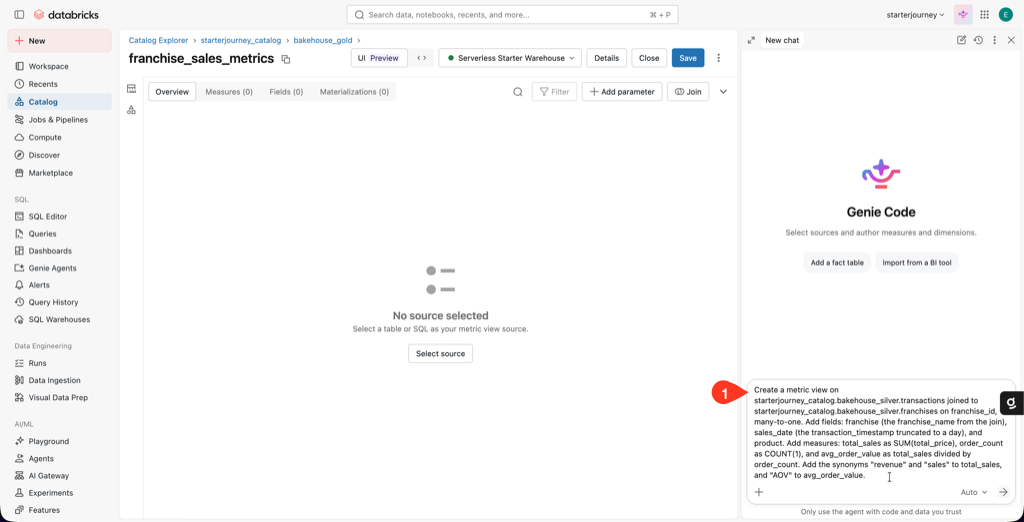Open Visual Data Prep
The height and width of the screenshot is (522, 1024).
pos(59,397)
